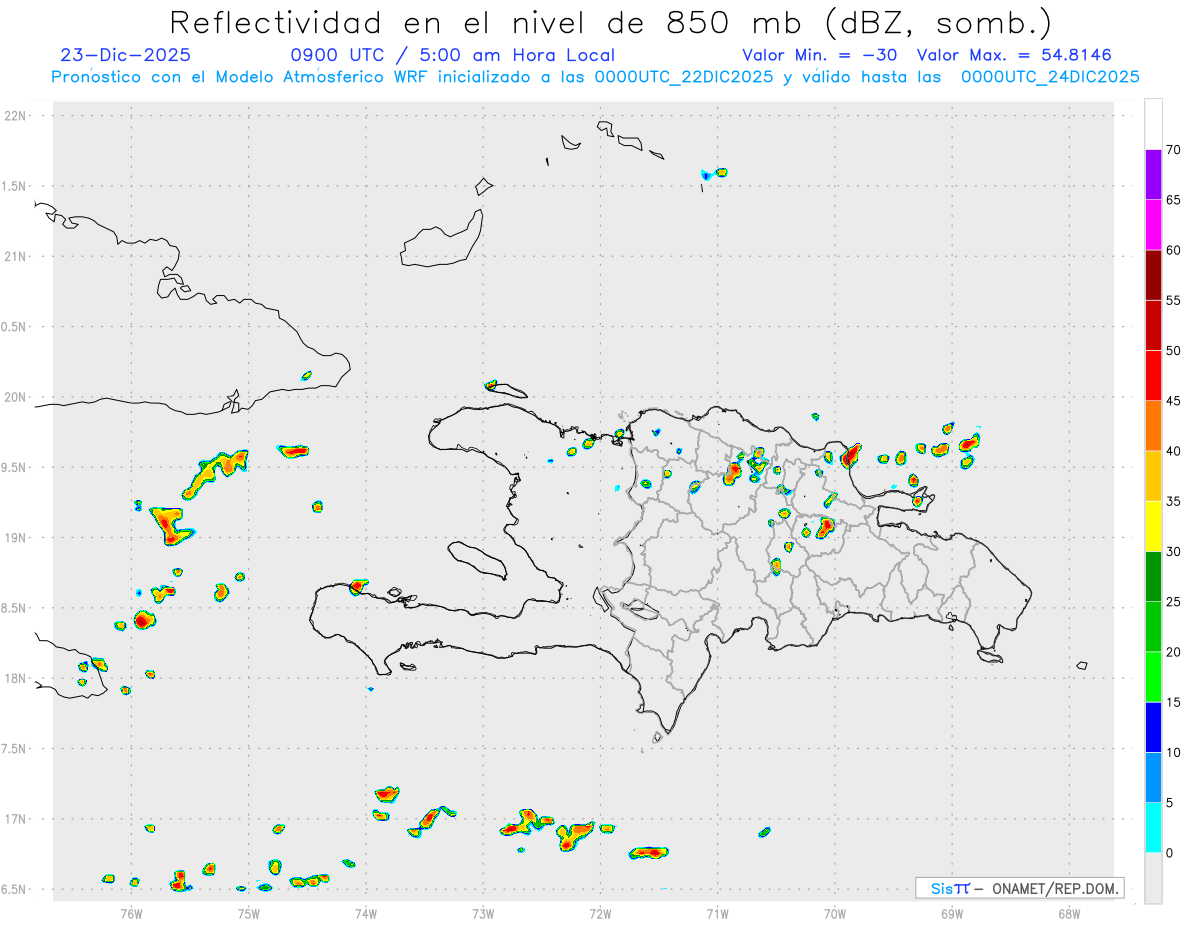Select the '60' value on the color scale

(1173, 250)
